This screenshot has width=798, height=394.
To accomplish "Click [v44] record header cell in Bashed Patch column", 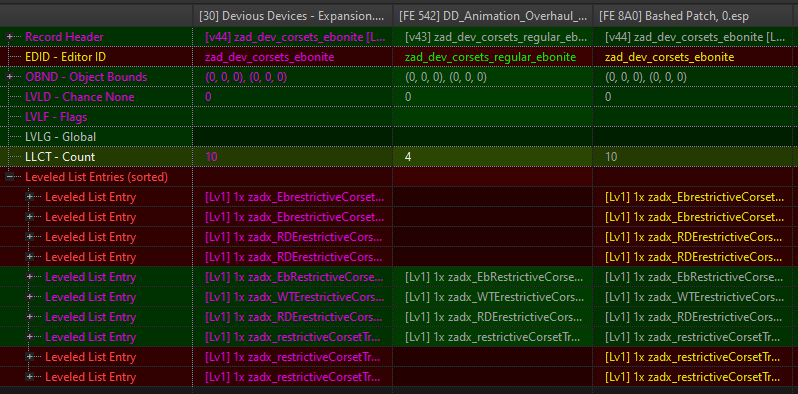I will coord(696,37).
